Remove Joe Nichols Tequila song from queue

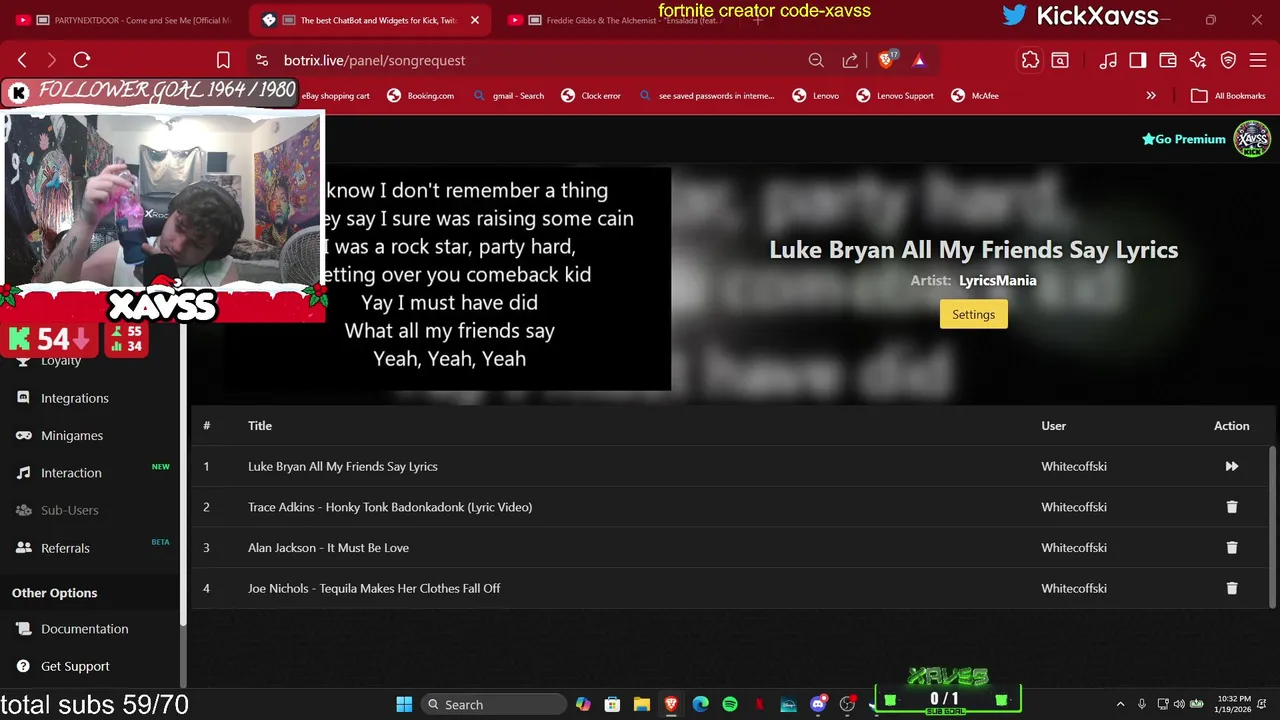click(1231, 588)
